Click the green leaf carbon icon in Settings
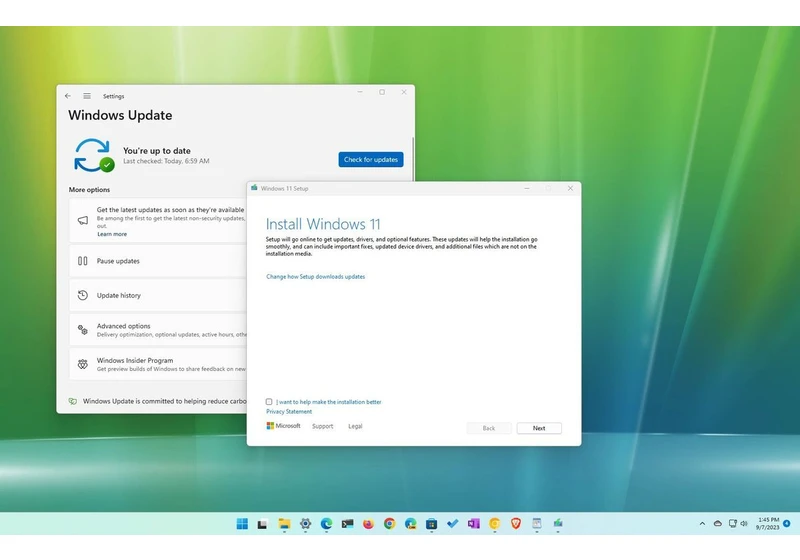 (73, 401)
